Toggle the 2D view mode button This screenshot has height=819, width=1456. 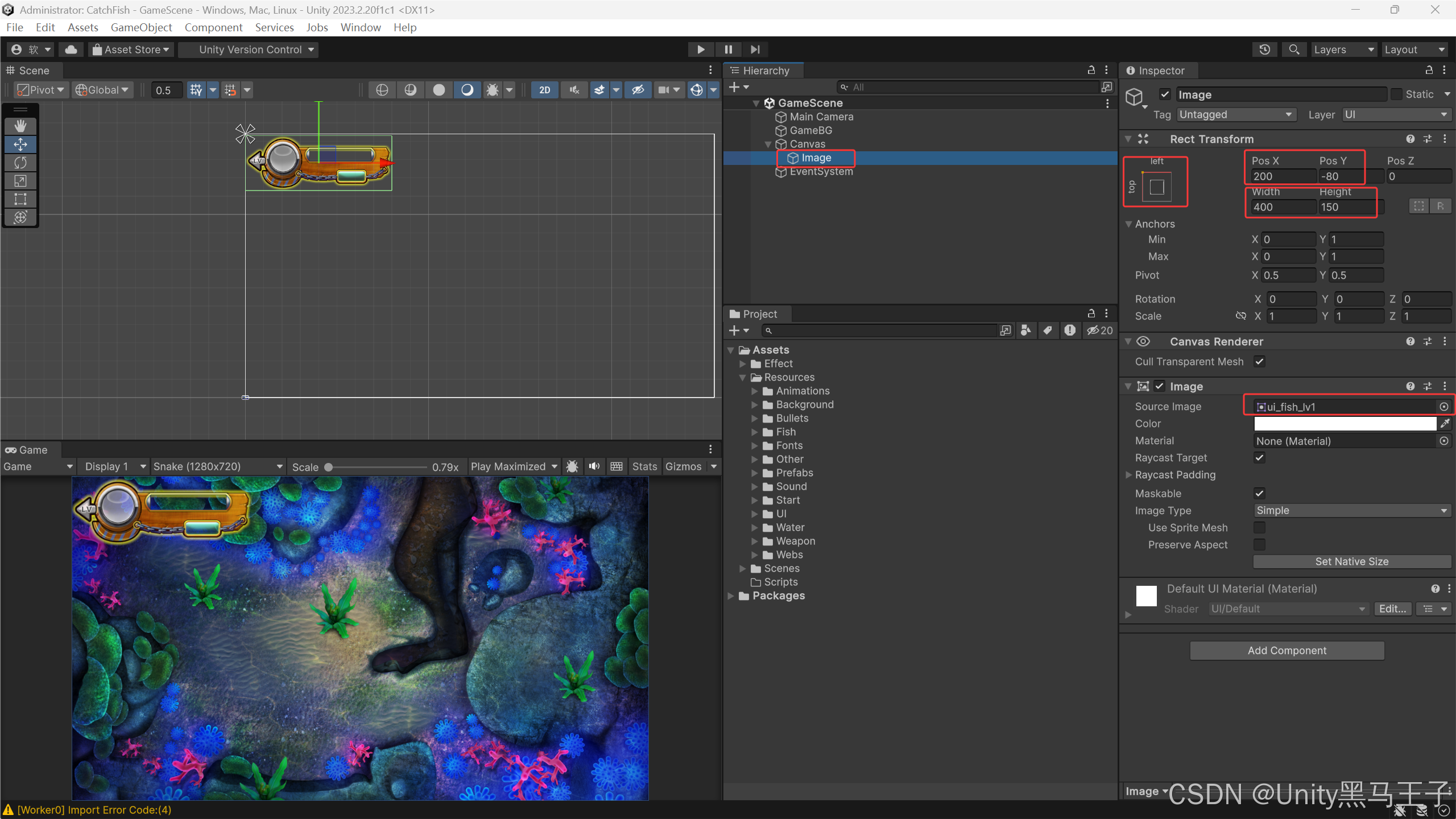[544, 90]
